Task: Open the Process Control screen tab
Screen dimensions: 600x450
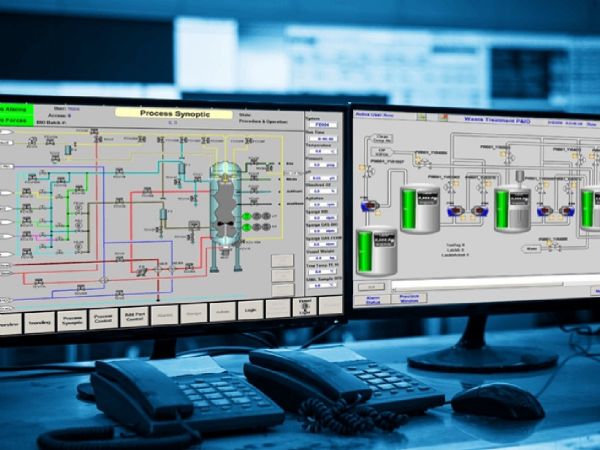Action: (x=102, y=319)
